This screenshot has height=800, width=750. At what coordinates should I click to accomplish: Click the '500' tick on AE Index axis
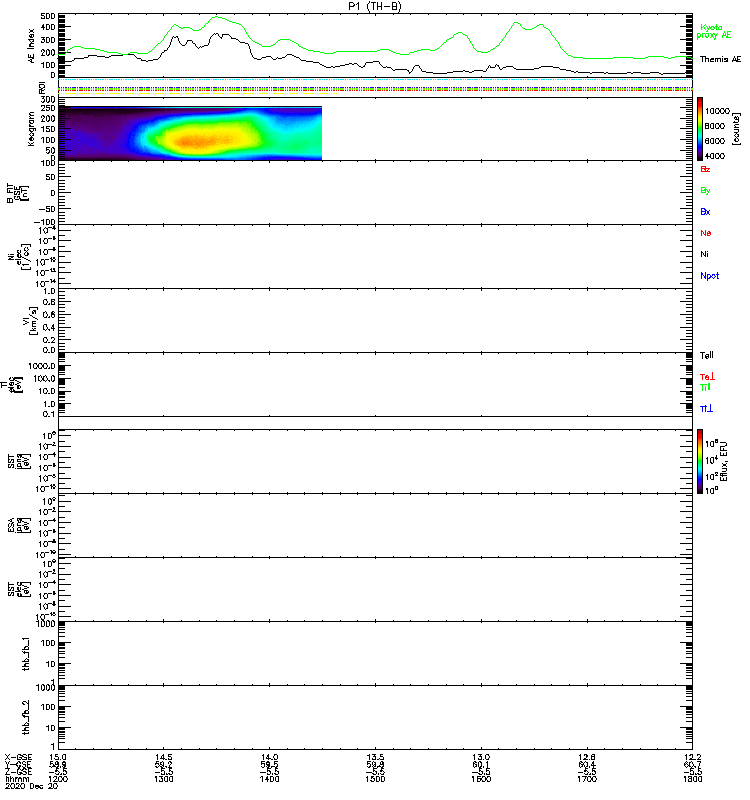47,16
